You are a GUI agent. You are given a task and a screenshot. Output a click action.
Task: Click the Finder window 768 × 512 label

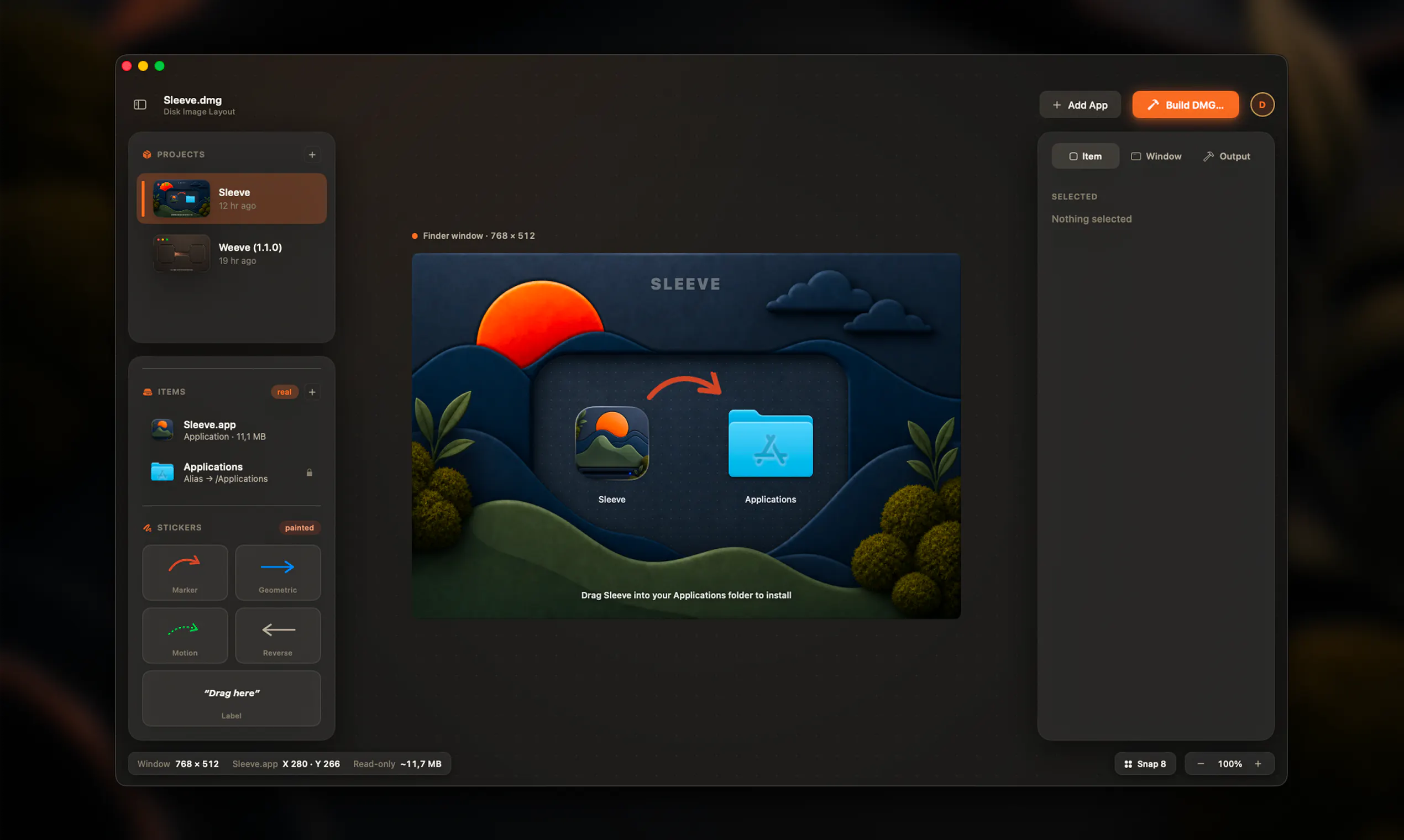coord(478,235)
